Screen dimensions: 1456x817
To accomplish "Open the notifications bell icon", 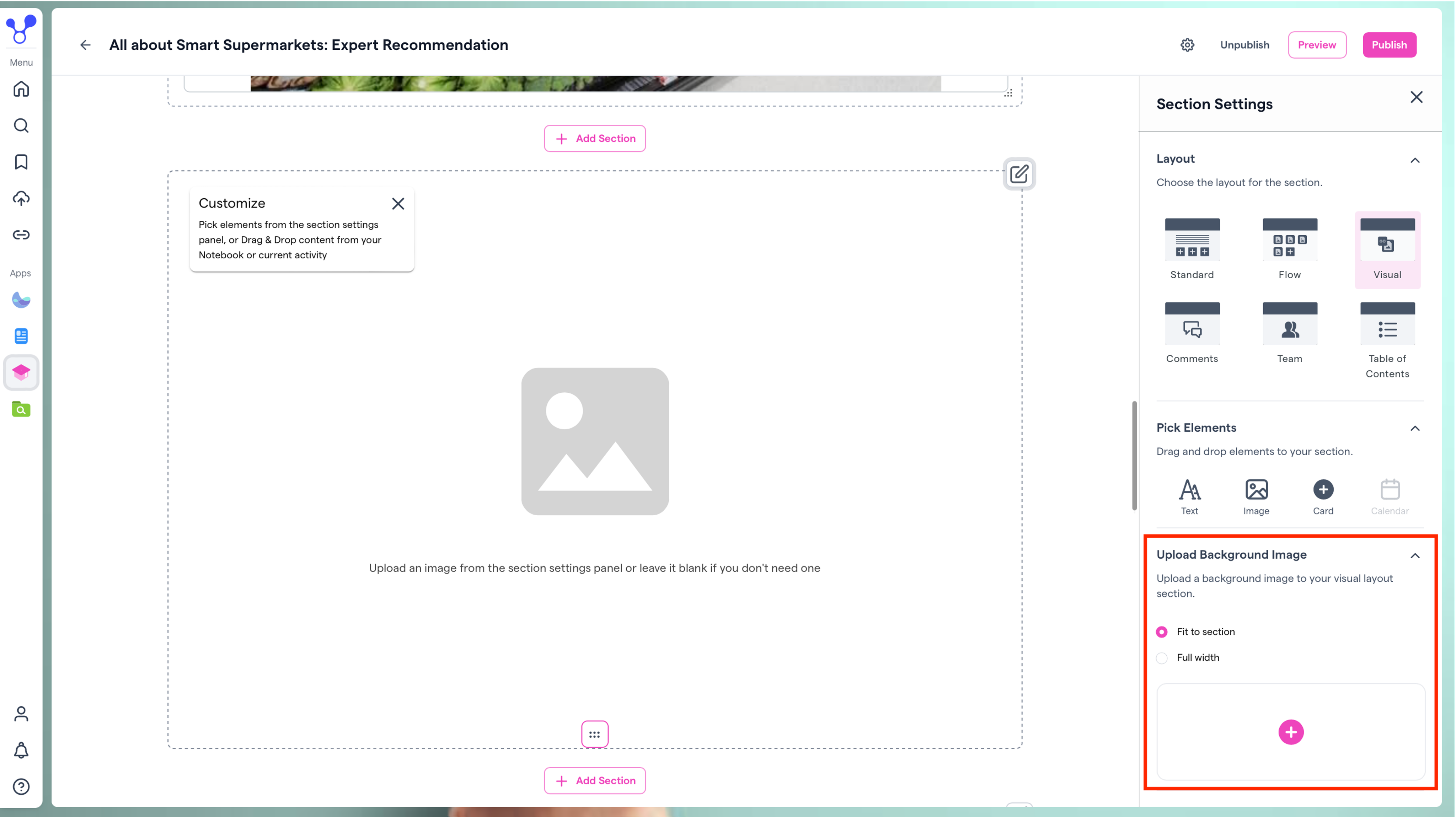I will click(x=21, y=750).
